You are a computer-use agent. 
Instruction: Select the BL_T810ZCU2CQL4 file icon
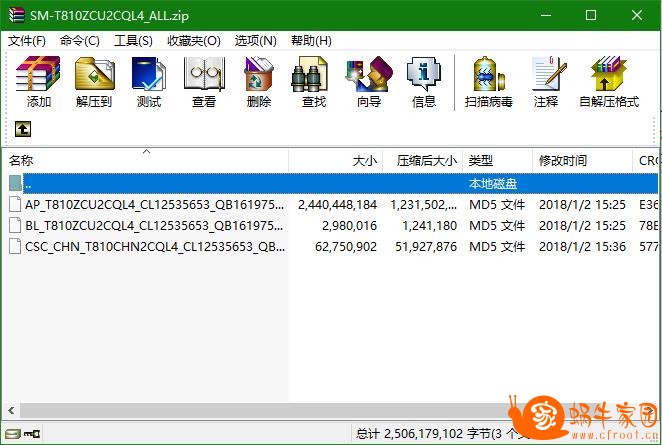click(15, 225)
